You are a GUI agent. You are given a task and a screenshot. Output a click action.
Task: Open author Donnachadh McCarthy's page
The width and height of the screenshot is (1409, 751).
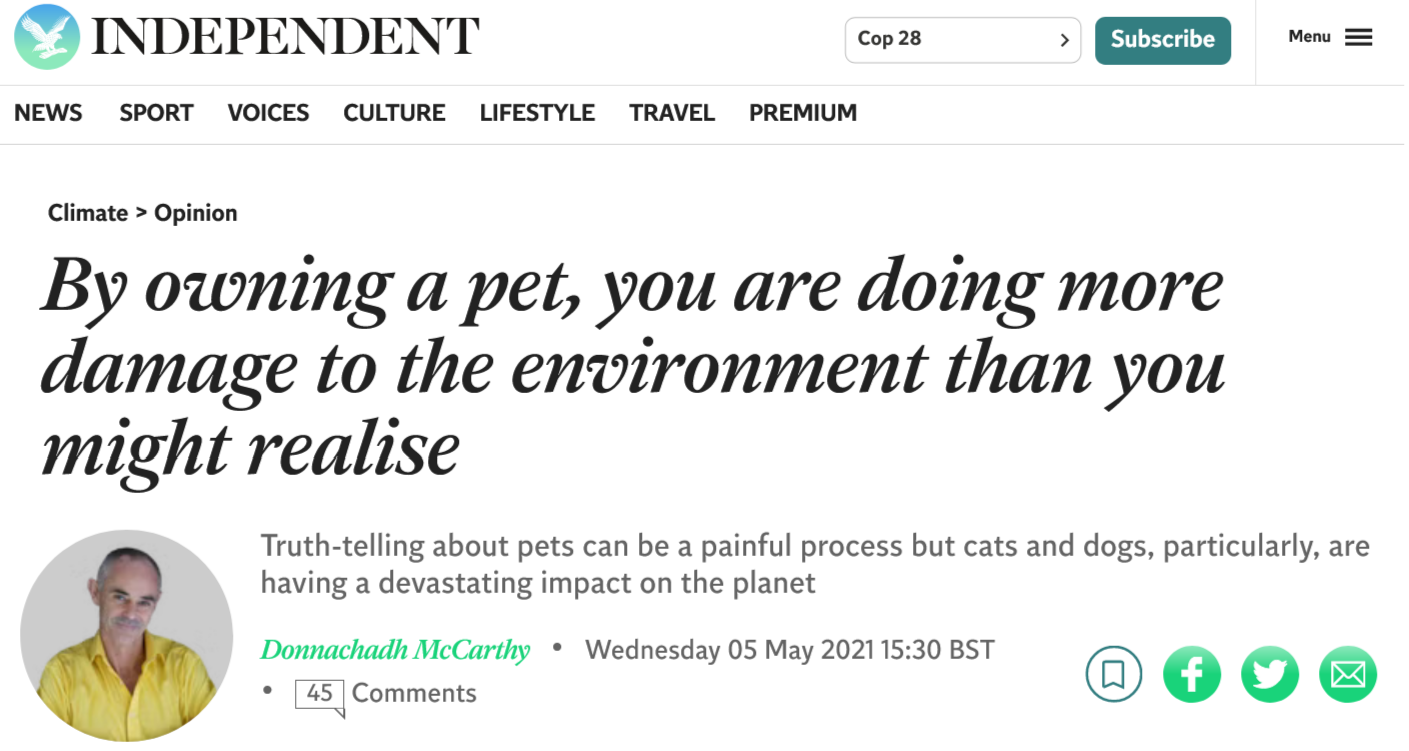(x=395, y=650)
